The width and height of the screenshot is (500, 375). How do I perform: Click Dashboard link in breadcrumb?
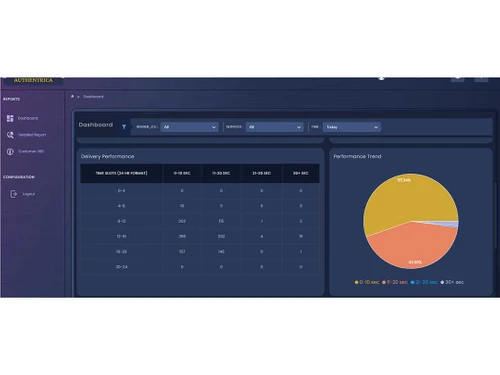coord(93,97)
